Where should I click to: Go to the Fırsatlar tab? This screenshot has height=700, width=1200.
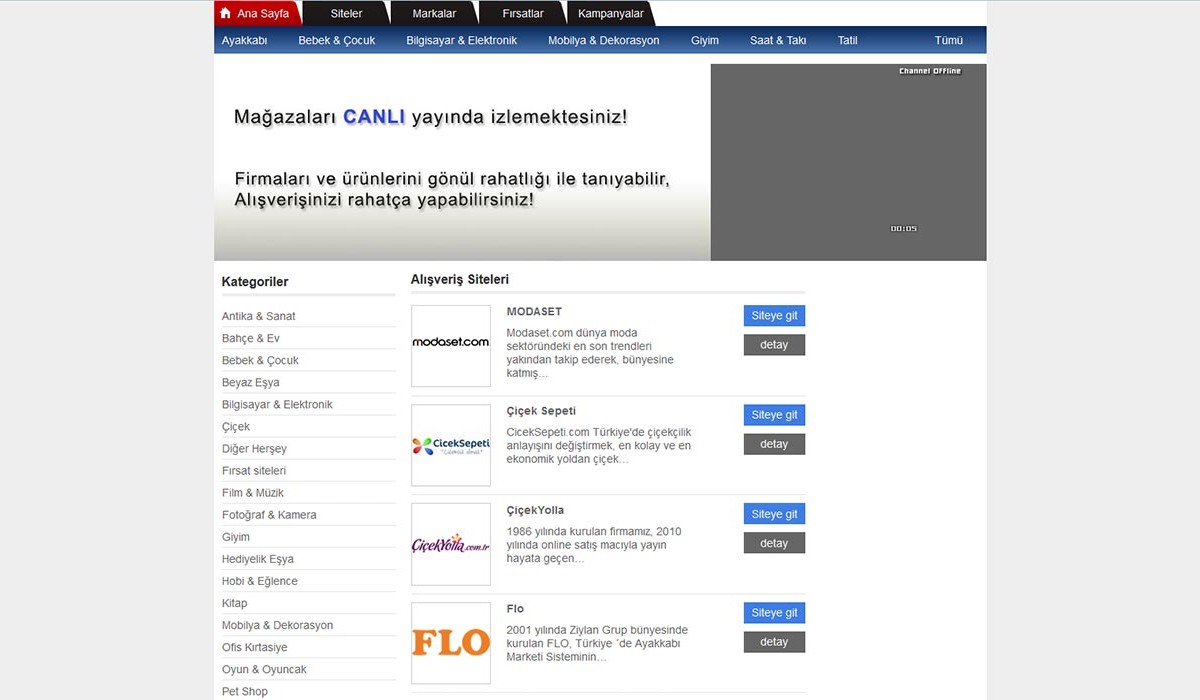click(x=522, y=14)
